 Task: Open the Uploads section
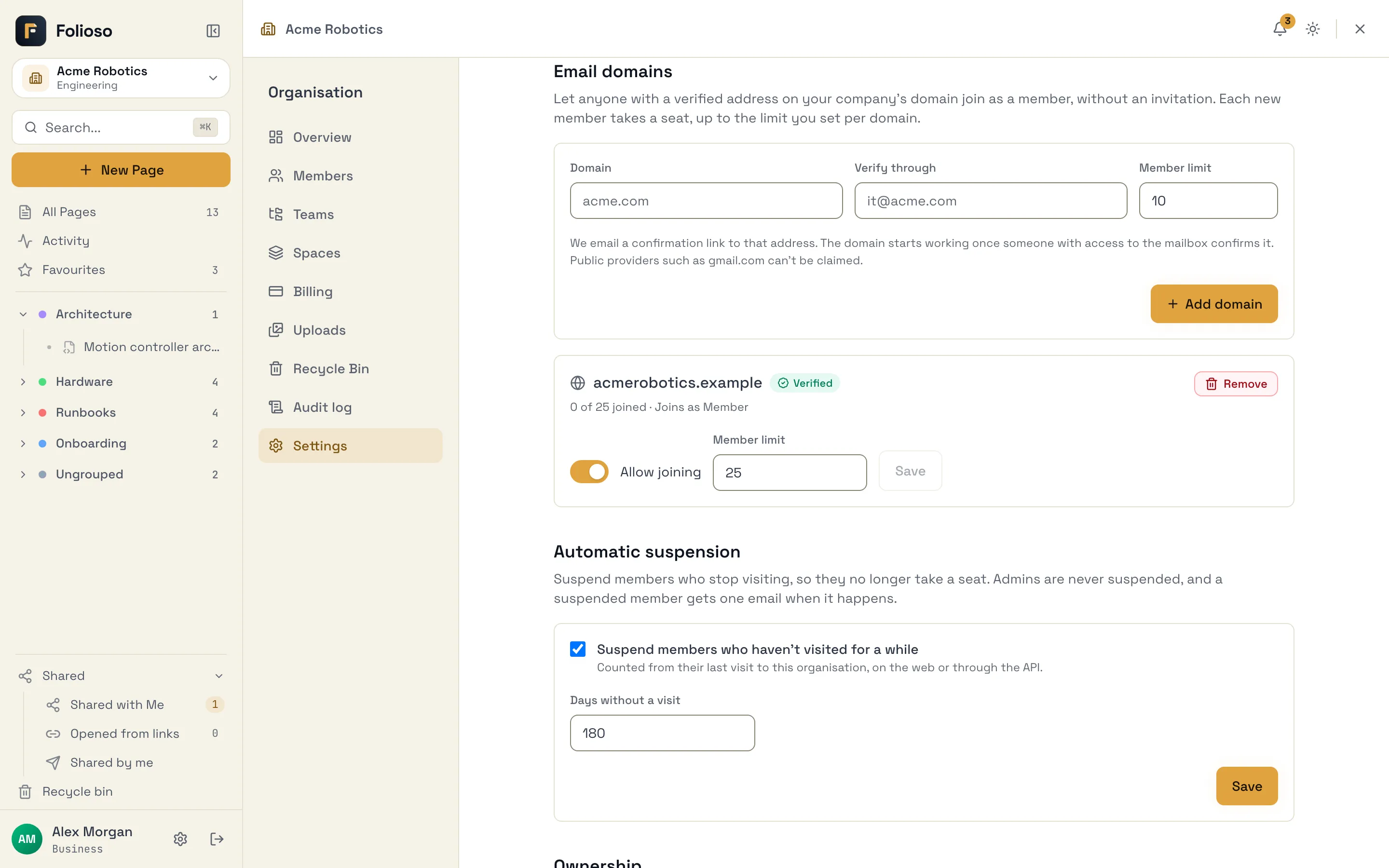[x=350, y=330]
